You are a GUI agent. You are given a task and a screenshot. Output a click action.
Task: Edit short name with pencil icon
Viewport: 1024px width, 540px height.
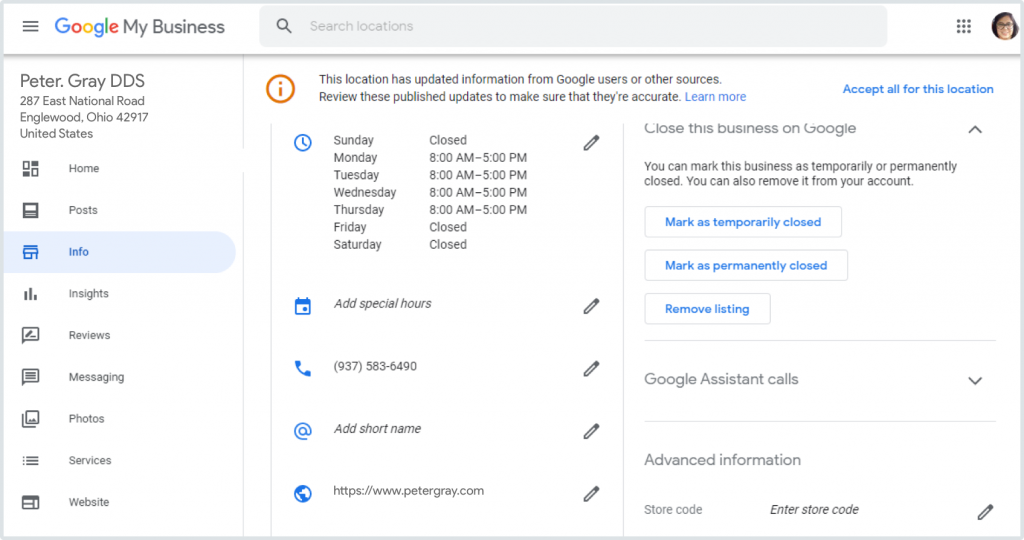point(591,431)
